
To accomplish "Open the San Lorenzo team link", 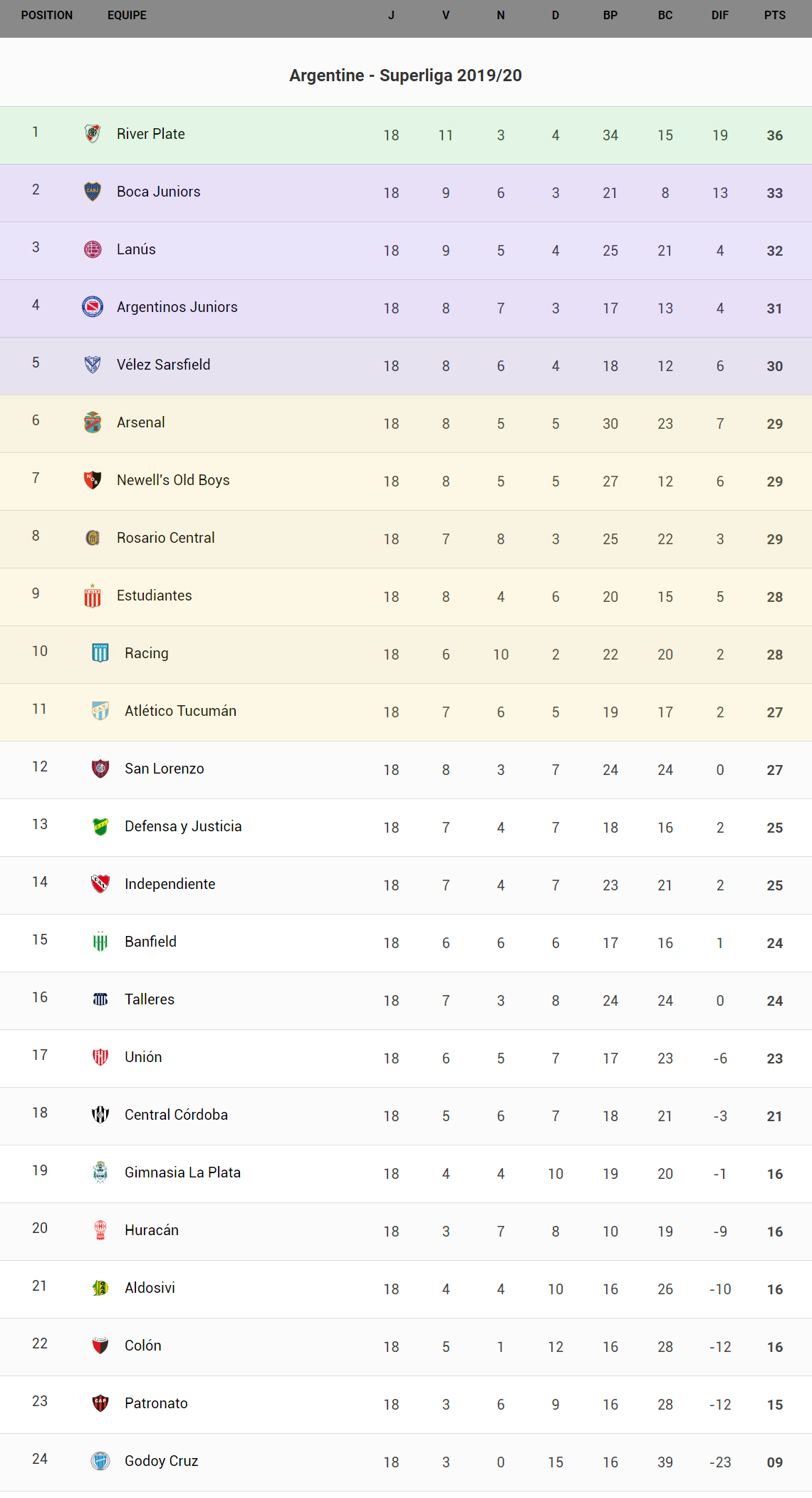I will point(164,769).
